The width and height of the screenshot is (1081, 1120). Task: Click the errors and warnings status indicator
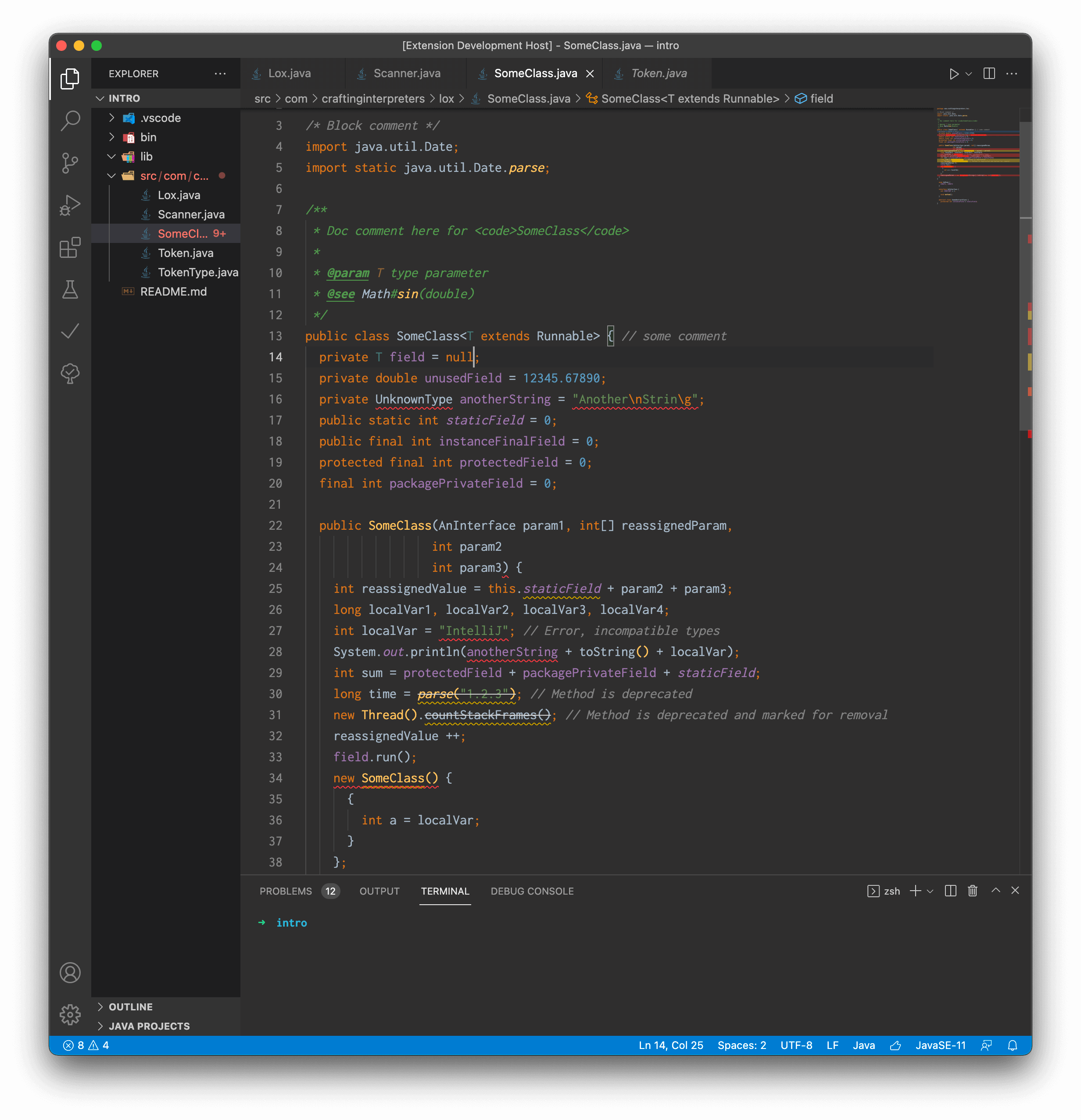point(86,1045)
